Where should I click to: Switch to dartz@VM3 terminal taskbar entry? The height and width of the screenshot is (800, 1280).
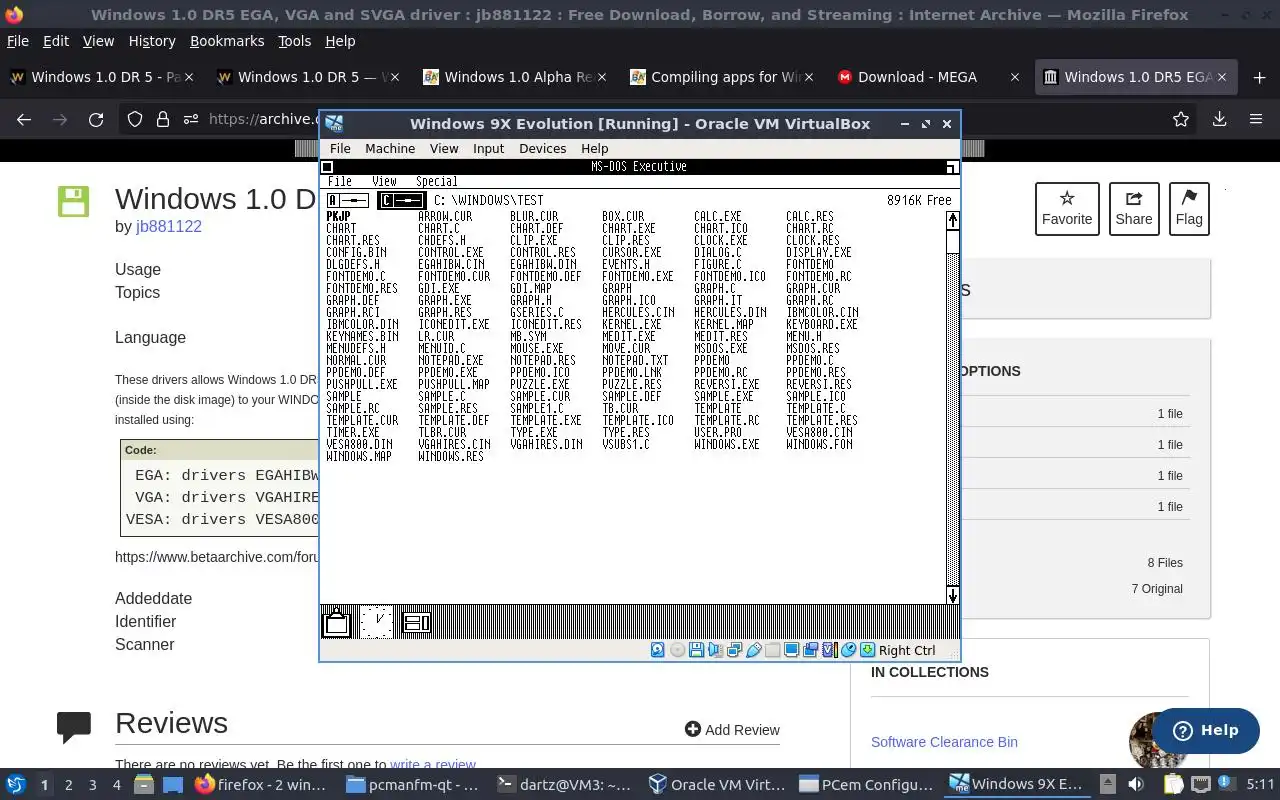tap(565, 784)
